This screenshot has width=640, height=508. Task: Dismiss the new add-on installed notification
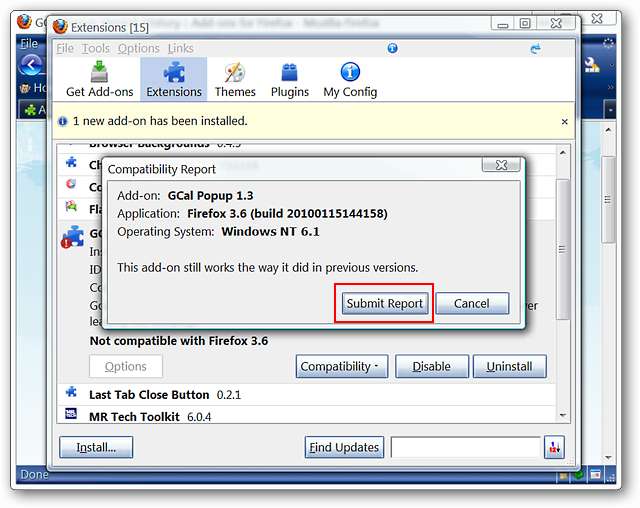(x=564, y=122)
